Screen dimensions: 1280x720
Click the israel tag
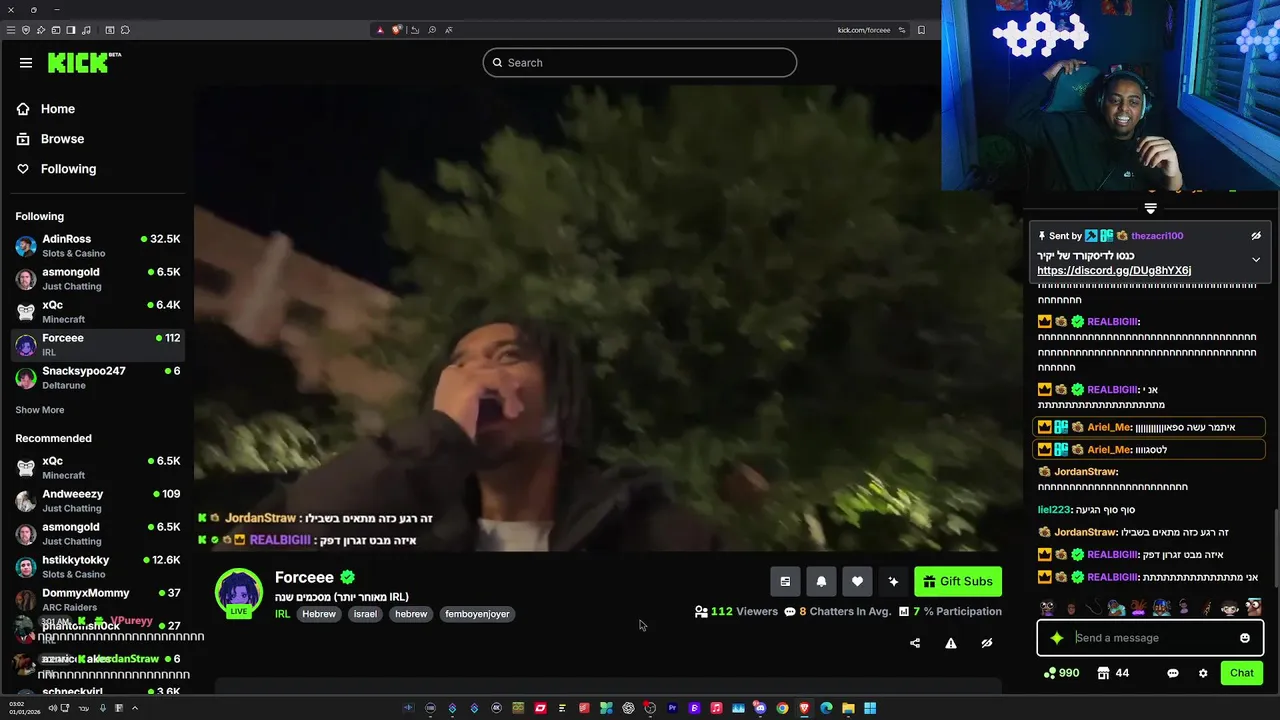[x=365, y=614]
